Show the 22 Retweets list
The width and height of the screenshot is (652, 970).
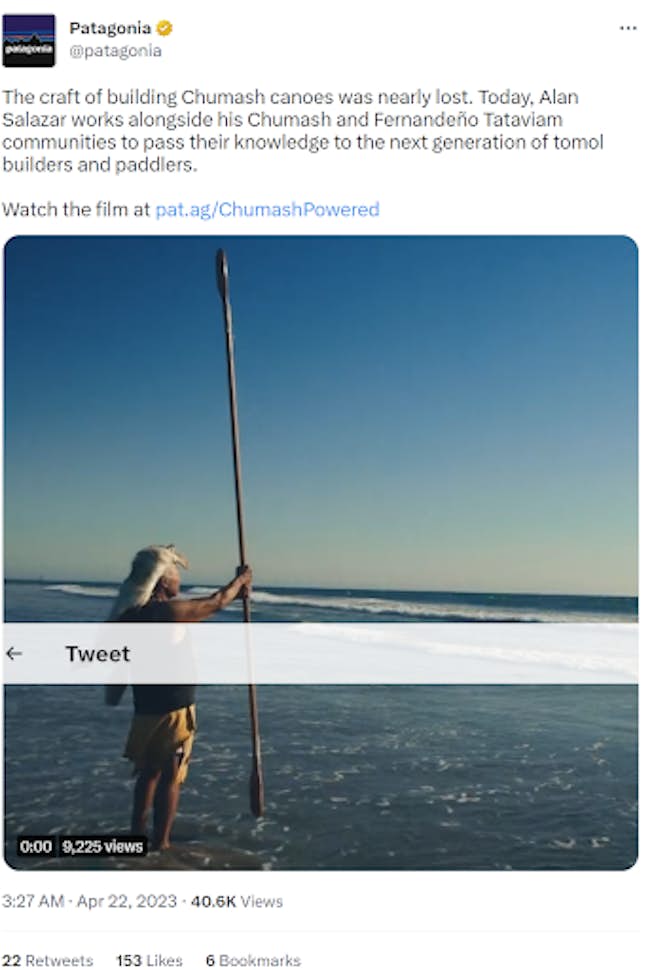click(x=47, y=960)
